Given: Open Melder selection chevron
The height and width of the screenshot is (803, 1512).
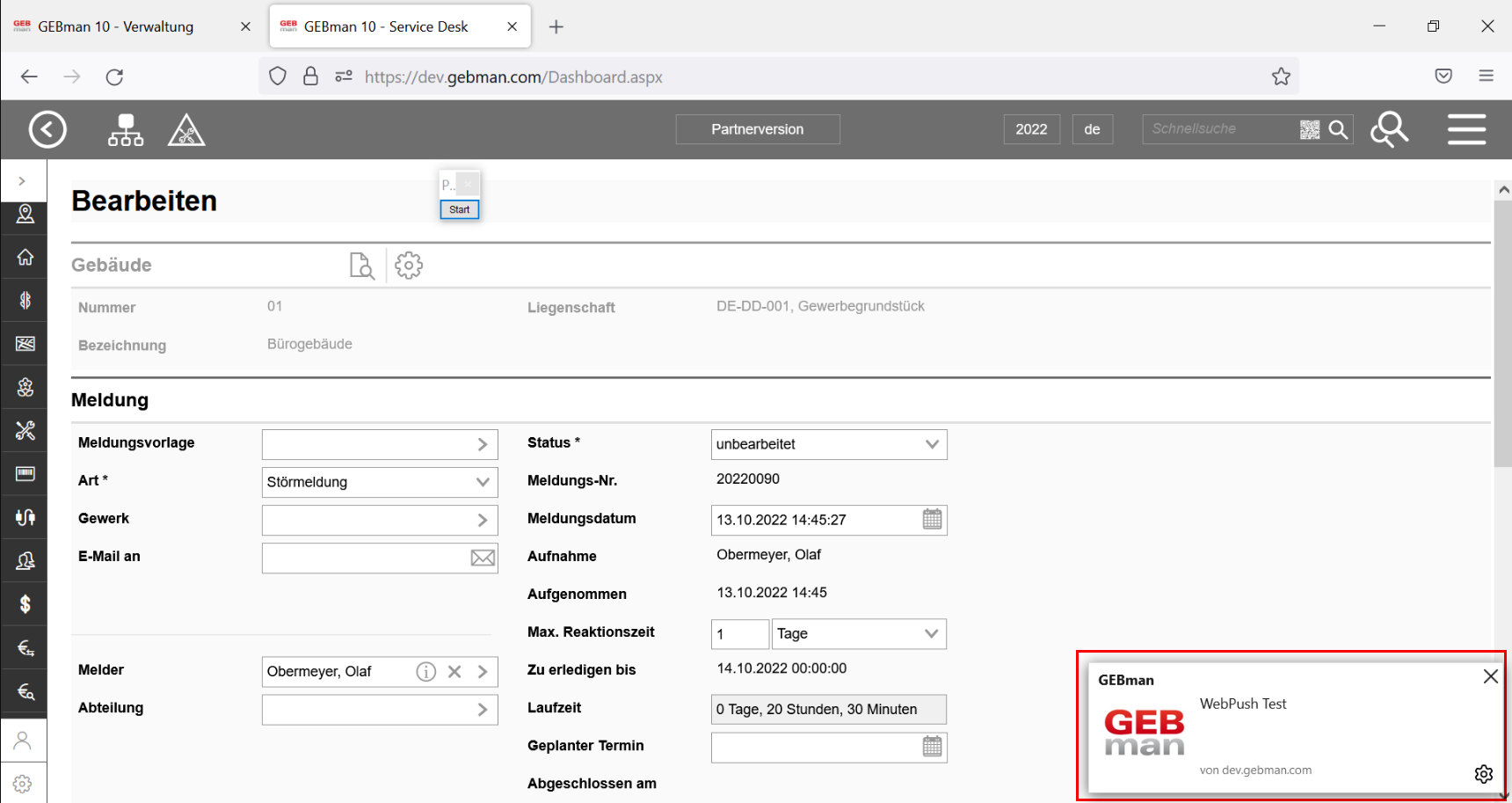Looking at the screenshot, I should coord(483,672).
